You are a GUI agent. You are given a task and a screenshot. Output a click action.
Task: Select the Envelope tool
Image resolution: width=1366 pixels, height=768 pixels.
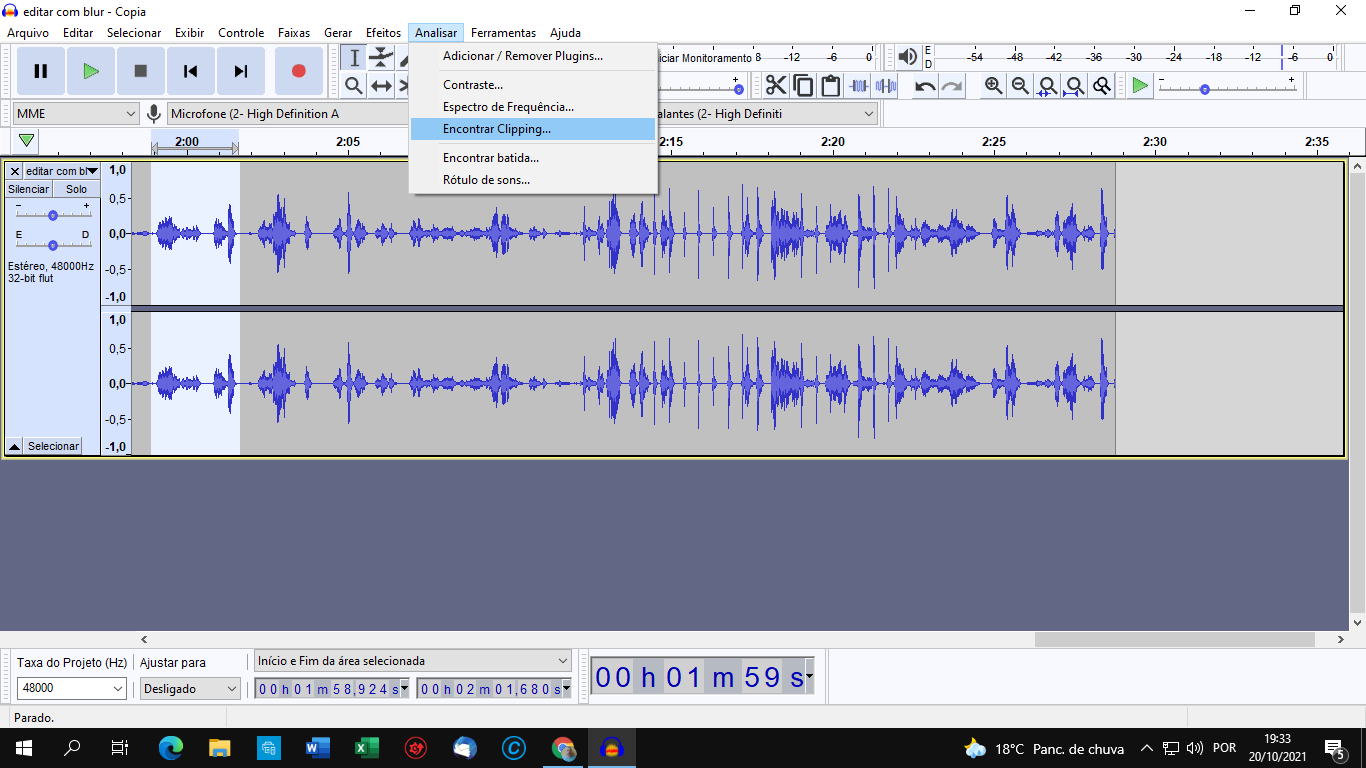[381, 57]
